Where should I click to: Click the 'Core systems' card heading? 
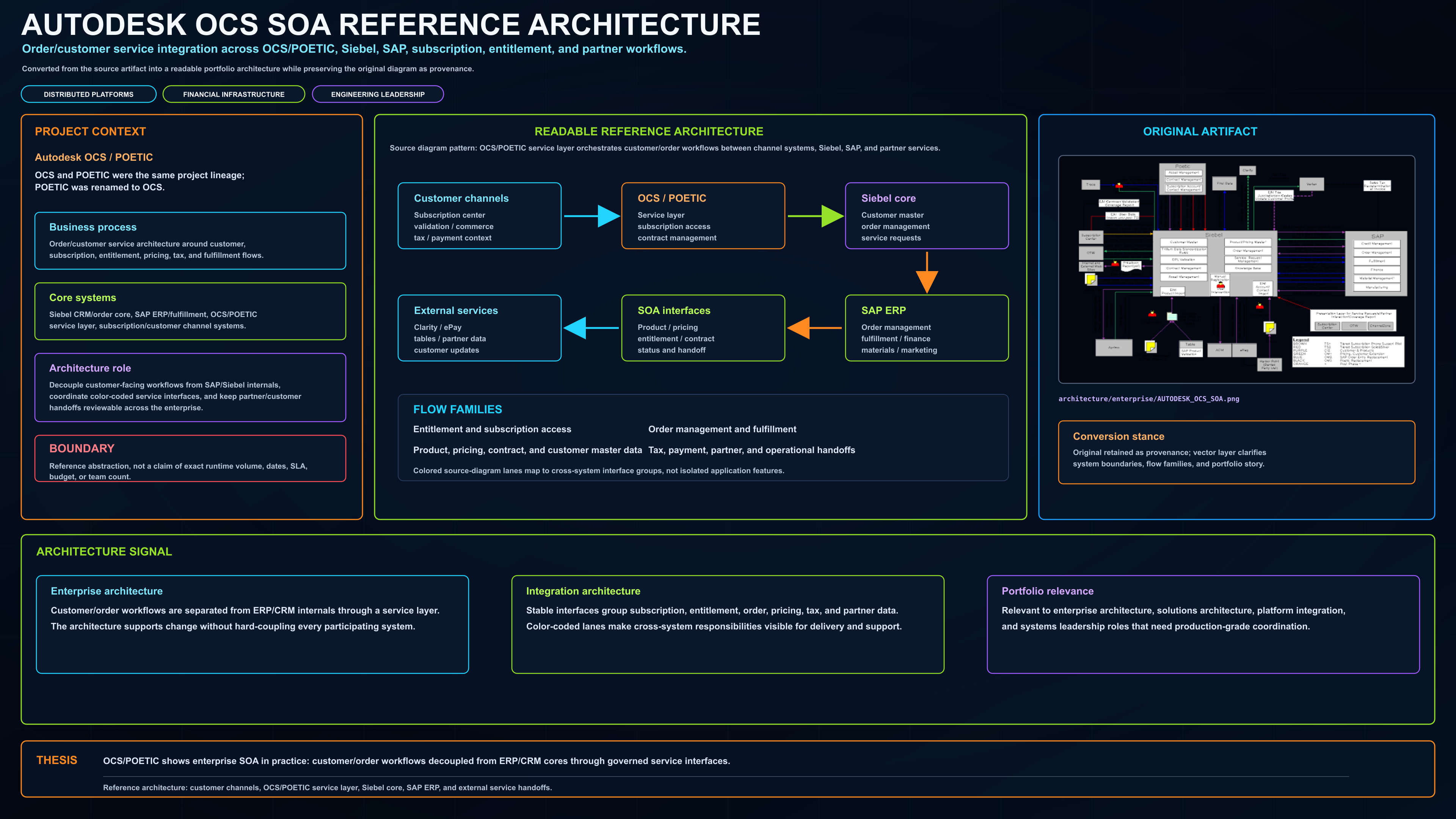pos(83,298)
